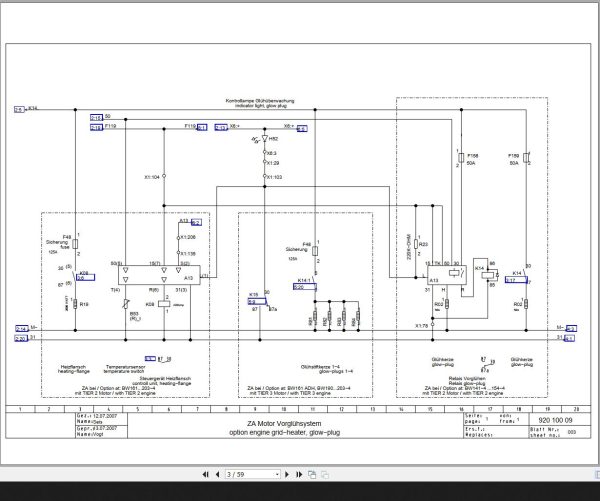The width and height of the screenshot is (600, 501).
Task: Click the A13 glow relay block
Action: pos(447,275)
